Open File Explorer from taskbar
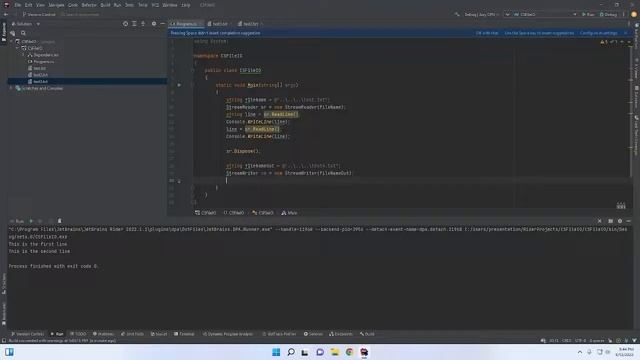 coord(335,352)
